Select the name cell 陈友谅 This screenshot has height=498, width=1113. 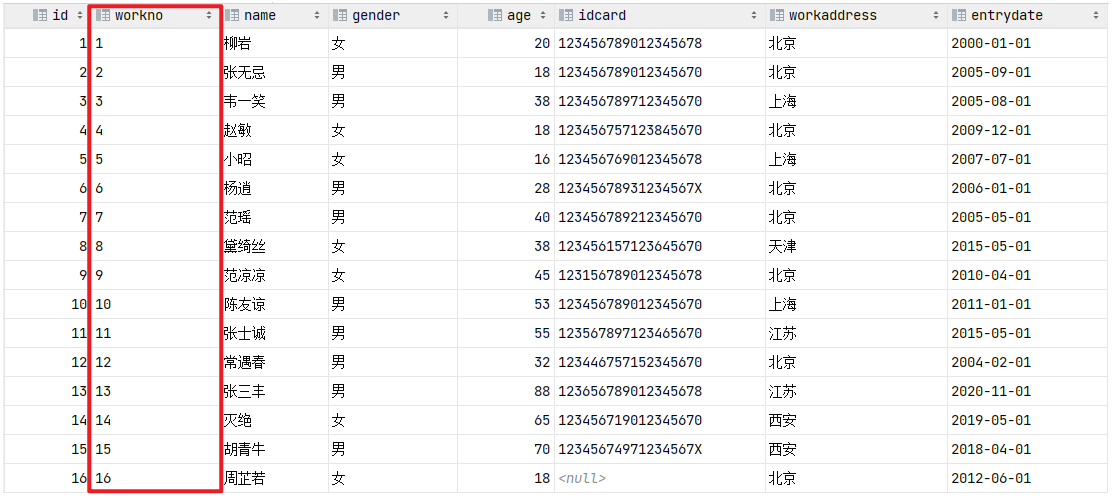pyautogui.click(x=244, y=304)
